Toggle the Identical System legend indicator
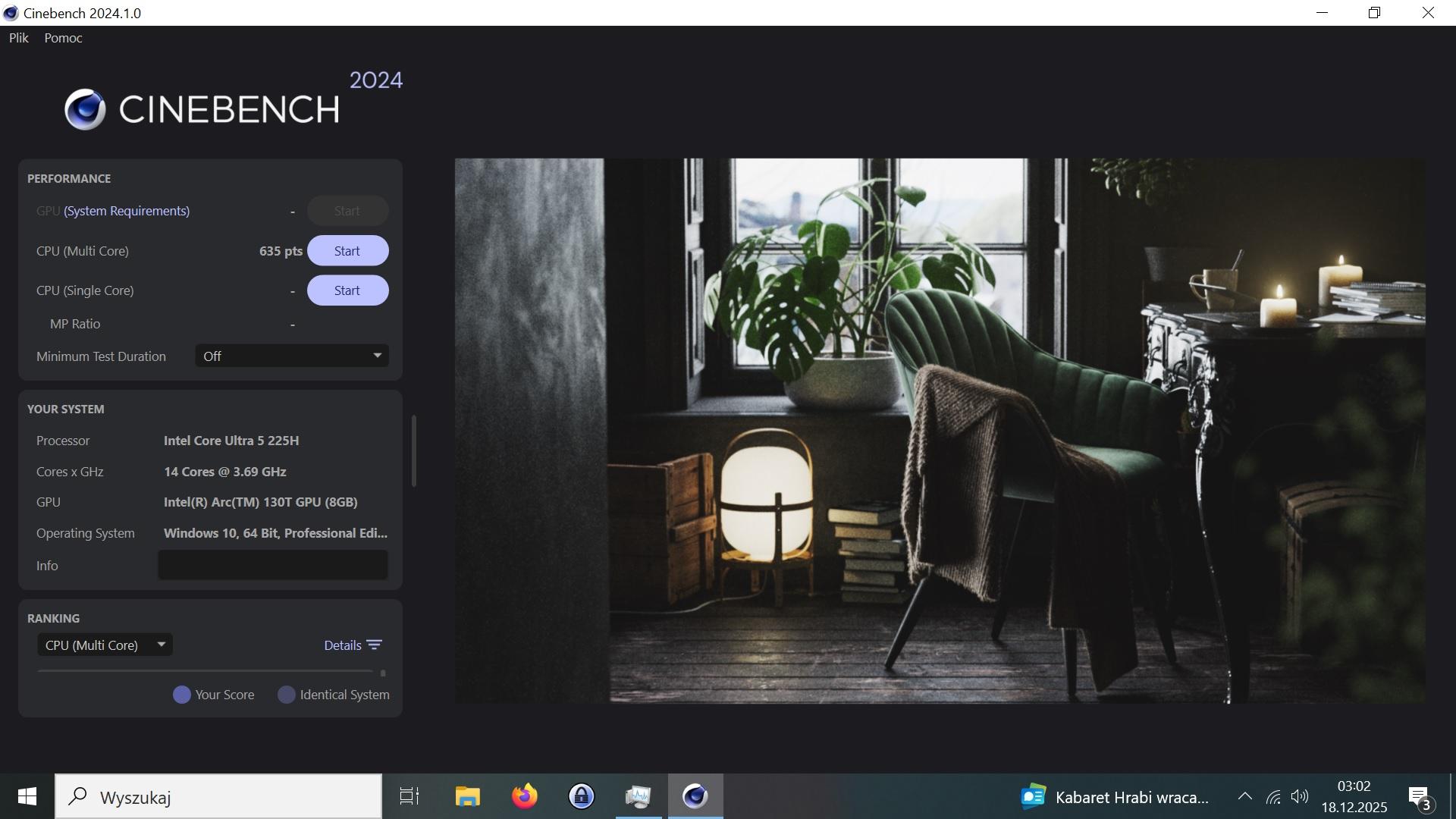This screenshot has width=1456, height=819. click(287, 695)
